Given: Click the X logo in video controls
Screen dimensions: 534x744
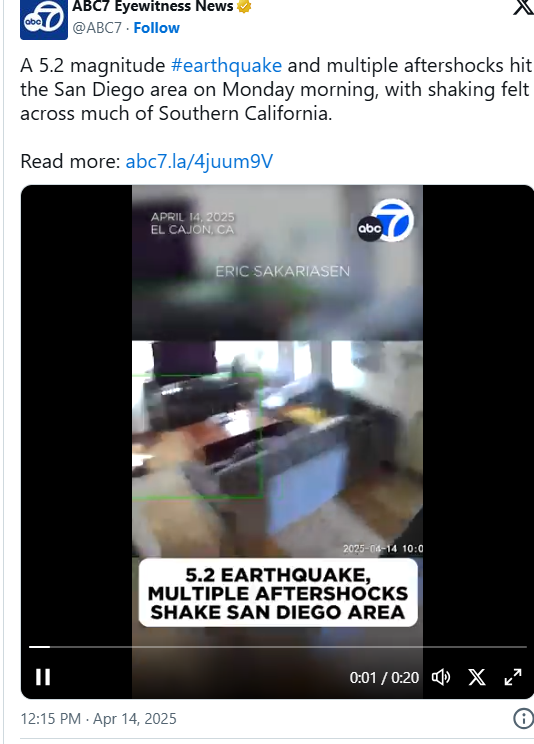Looking at the screenshot, I should (477, 677).
